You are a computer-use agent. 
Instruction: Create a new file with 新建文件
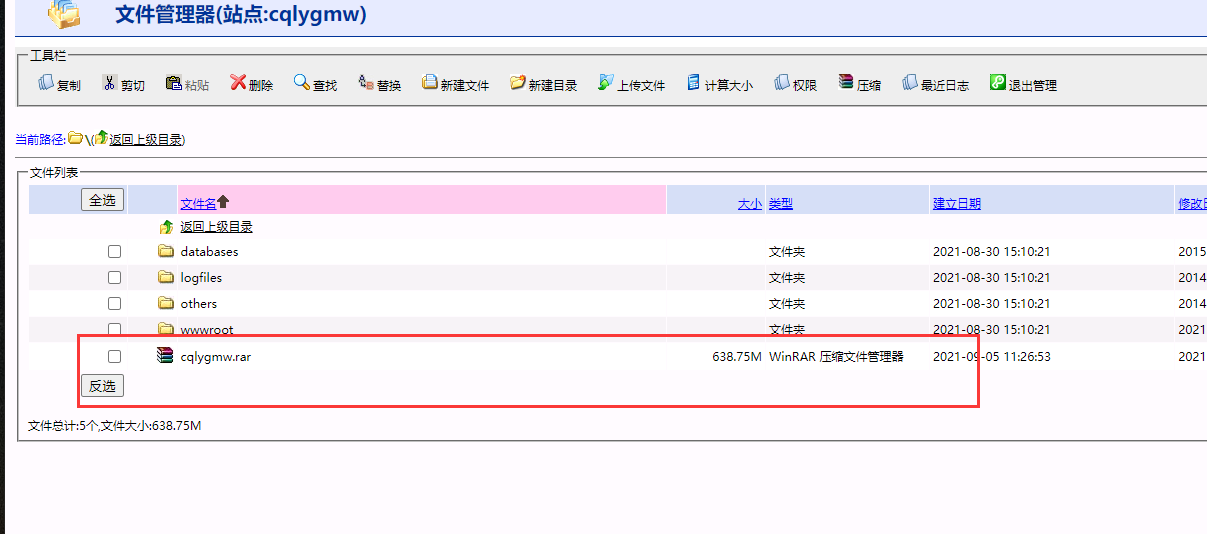(430, 84)
